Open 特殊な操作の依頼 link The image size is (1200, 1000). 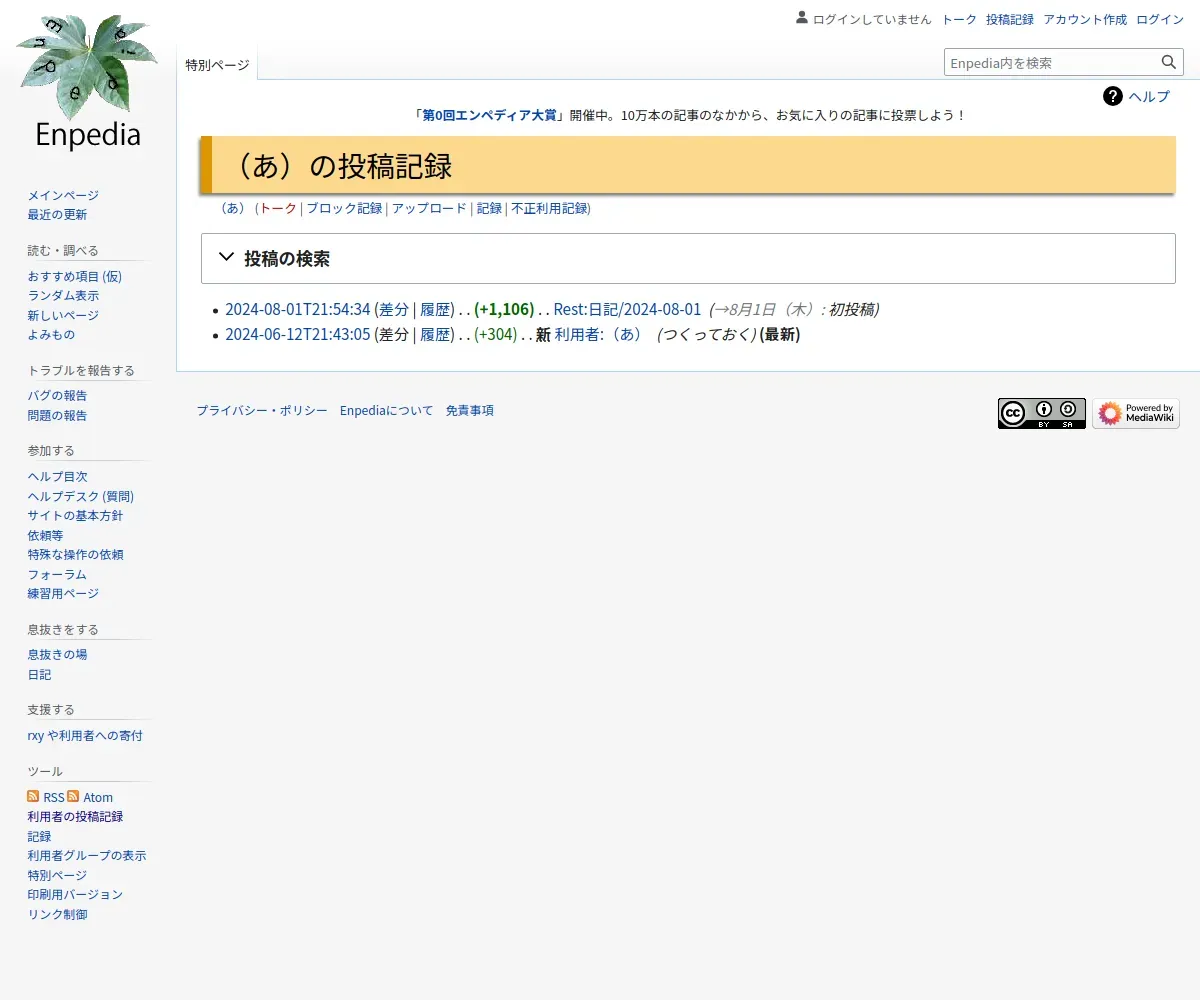coord(75,554)
